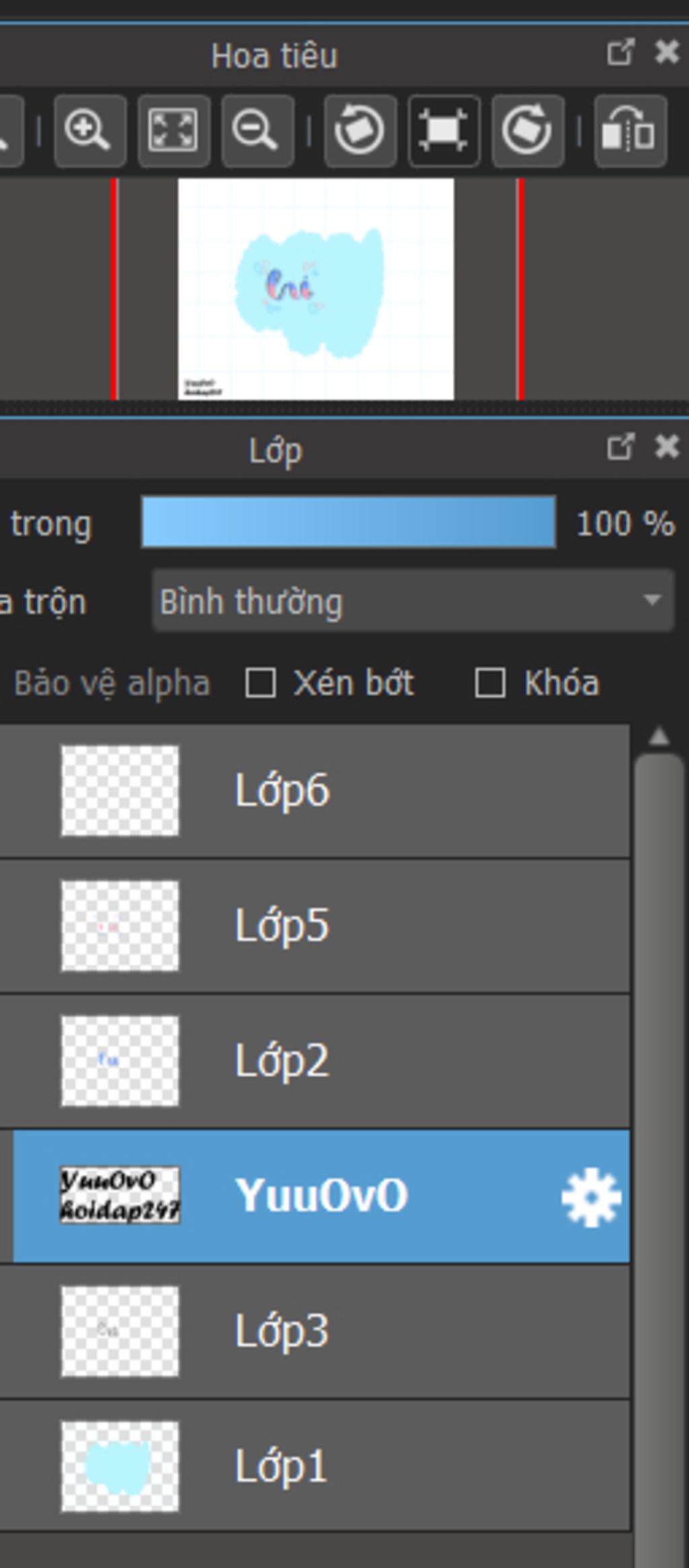The image size is (689, 1568).
Task: Enable the Xén bớt checkbox
Action: (260, 683)
